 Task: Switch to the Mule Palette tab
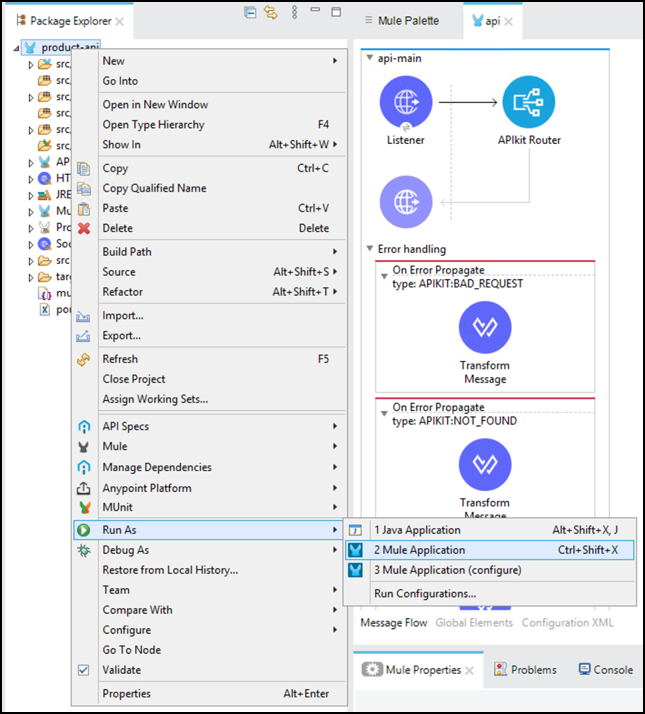(402, 20)
